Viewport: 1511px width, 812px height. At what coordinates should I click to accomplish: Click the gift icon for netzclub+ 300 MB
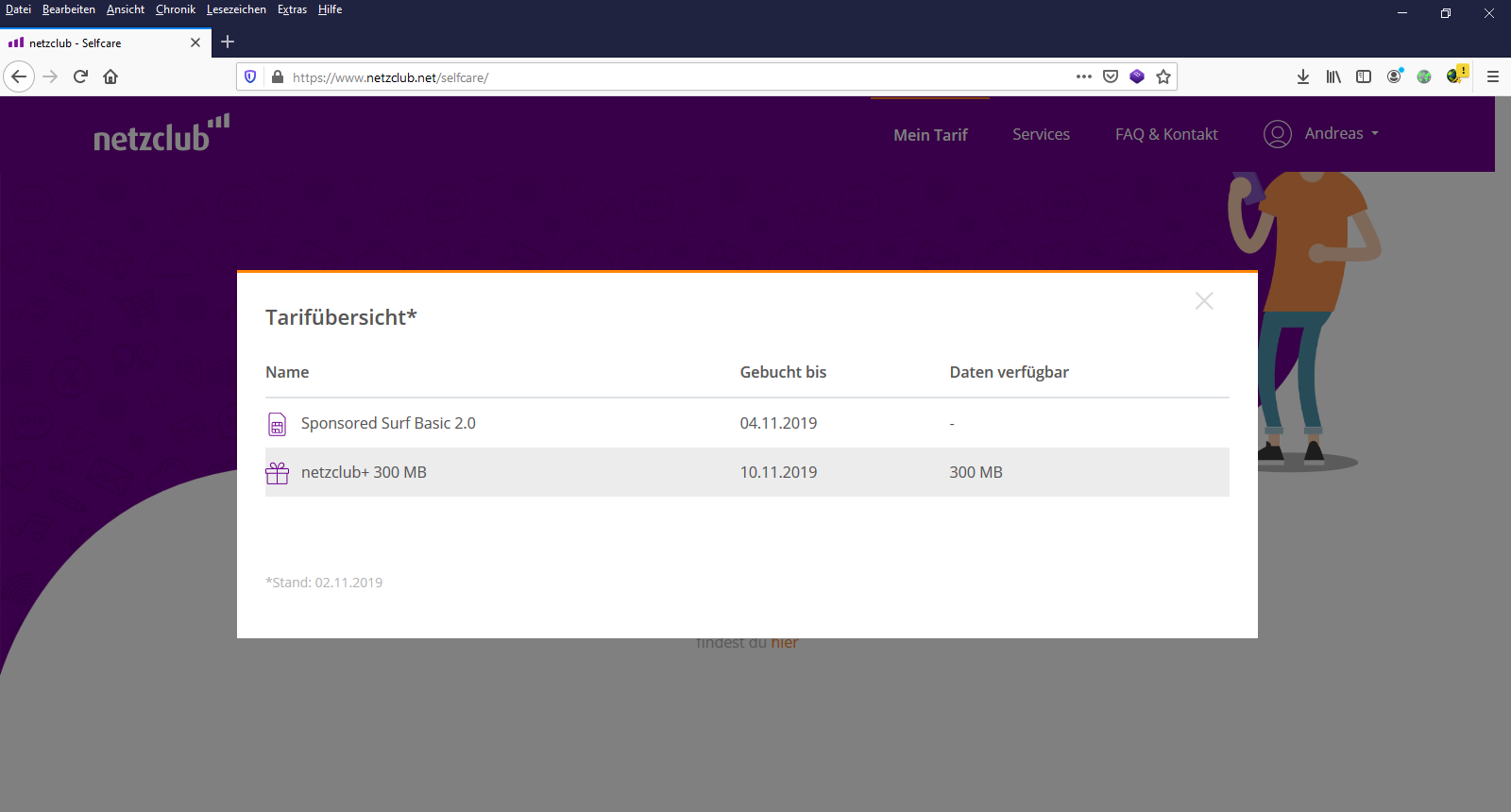[x=277, y=472]
